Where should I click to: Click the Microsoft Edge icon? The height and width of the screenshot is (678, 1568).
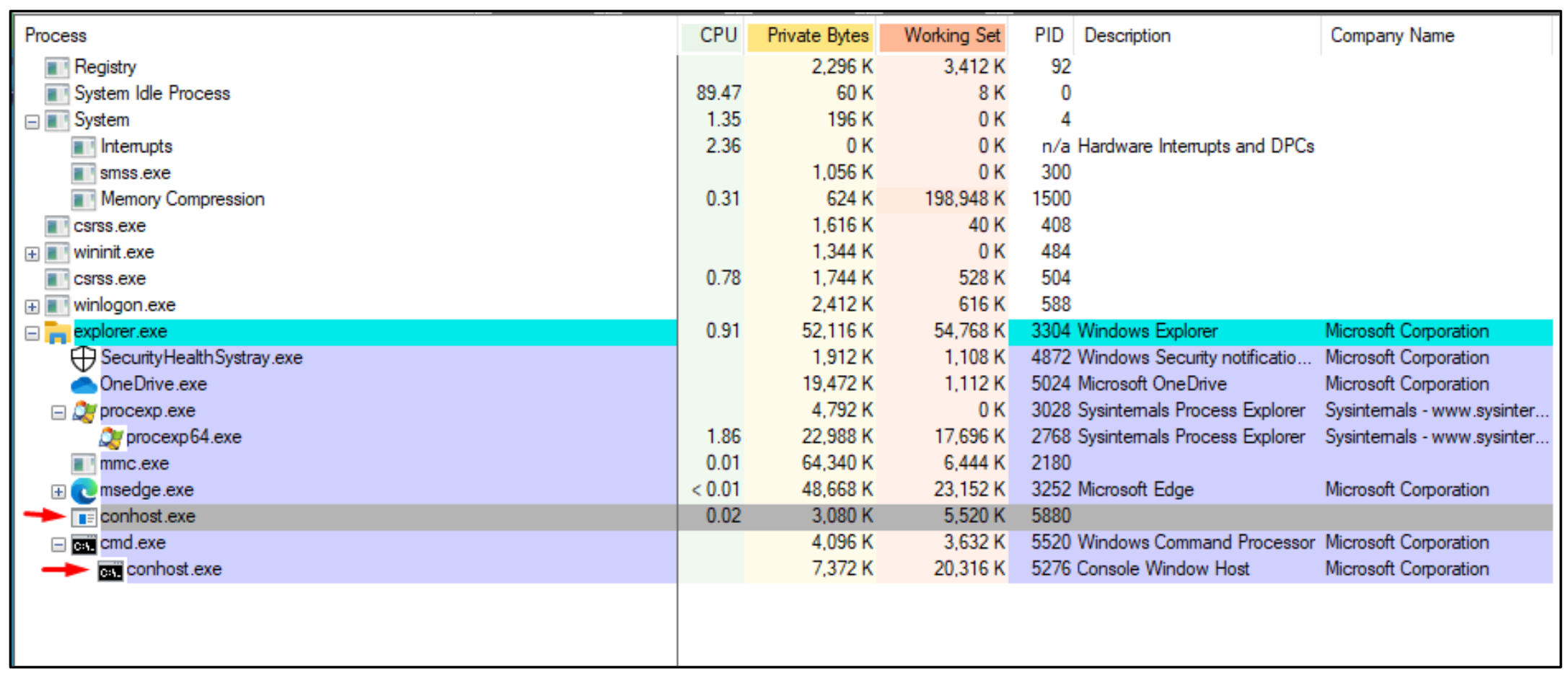click(x=84, y=491)
